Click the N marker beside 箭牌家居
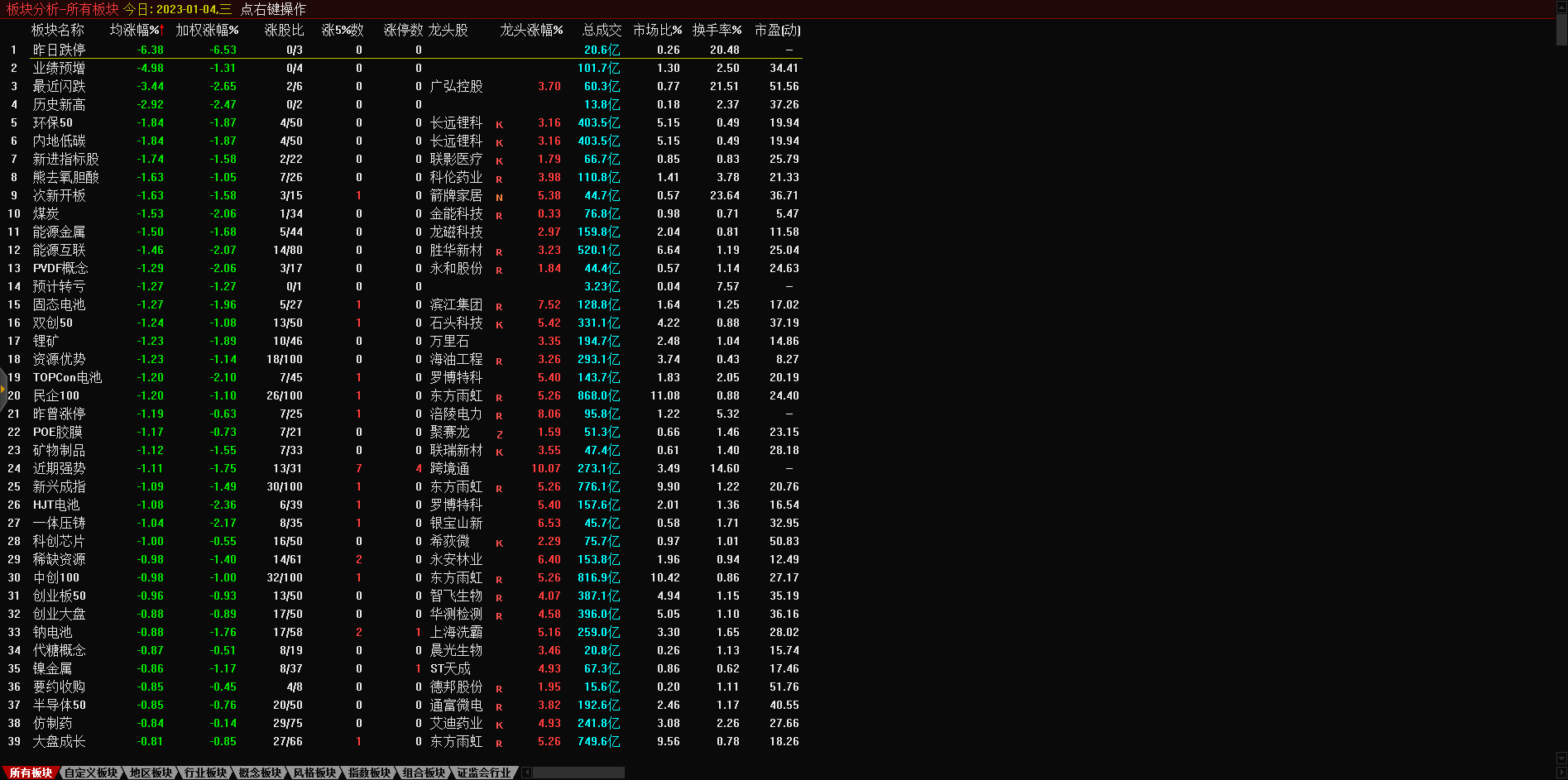 tap(499, 198)
